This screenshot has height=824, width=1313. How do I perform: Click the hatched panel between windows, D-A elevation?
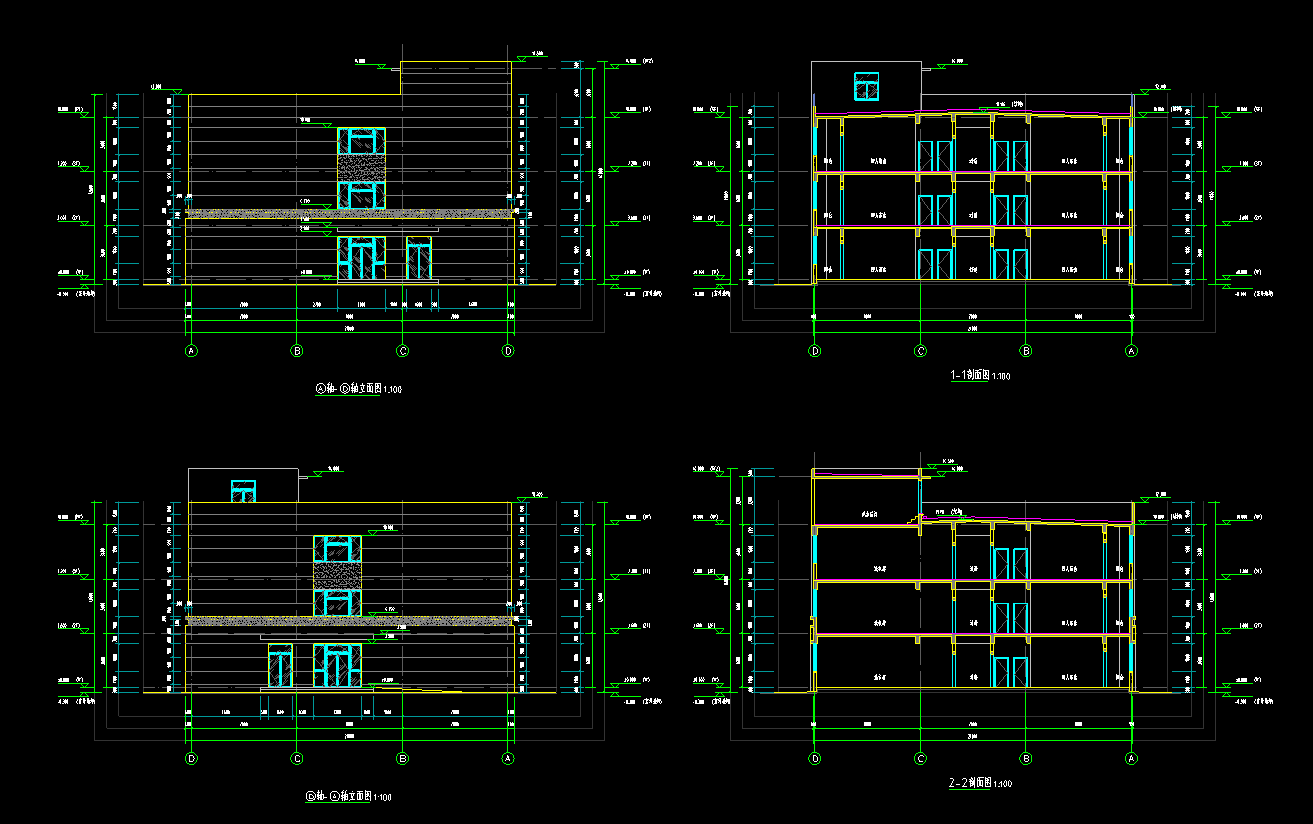coord(337,576)
